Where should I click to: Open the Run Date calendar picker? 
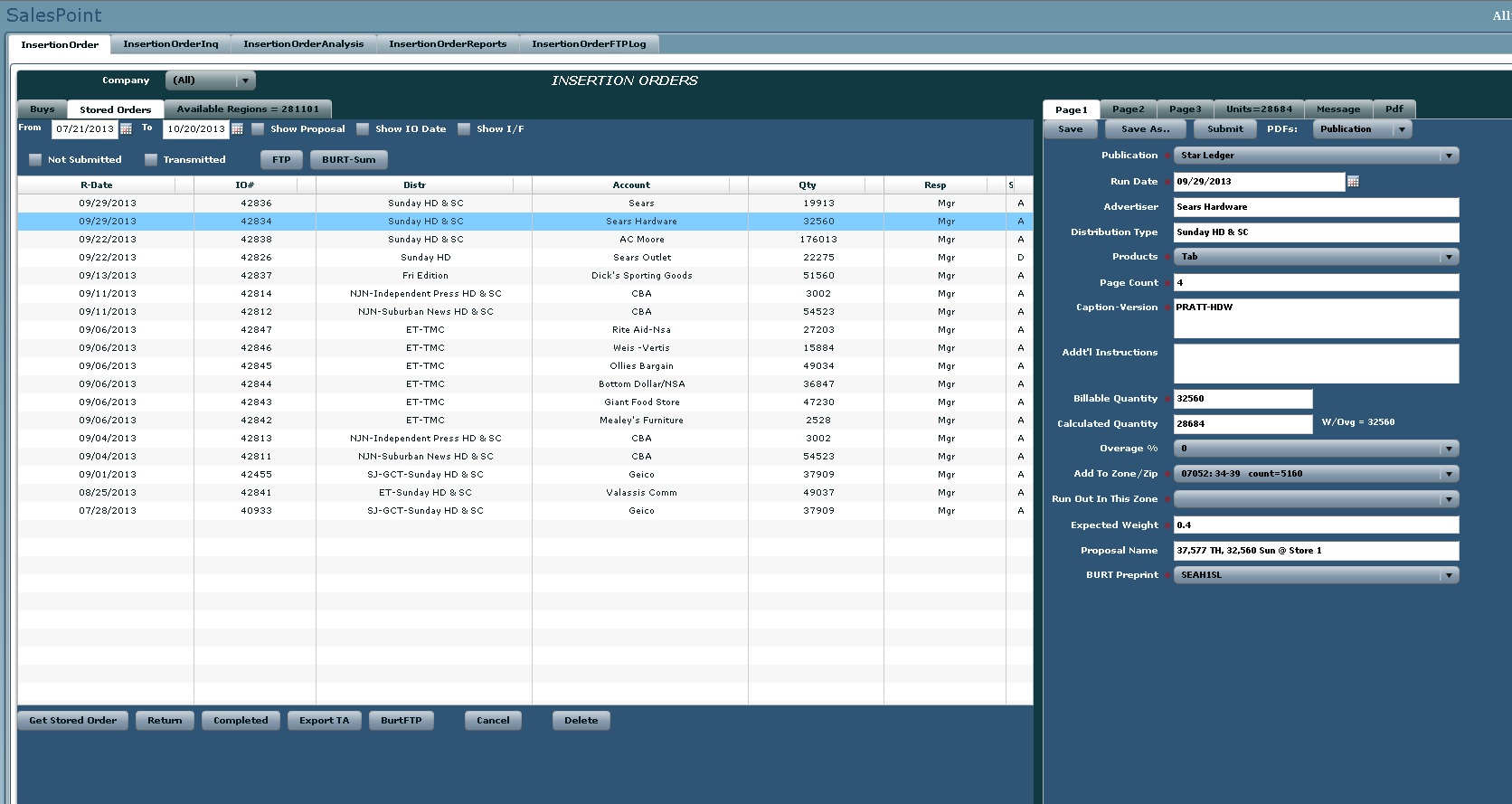point(1353,182)
